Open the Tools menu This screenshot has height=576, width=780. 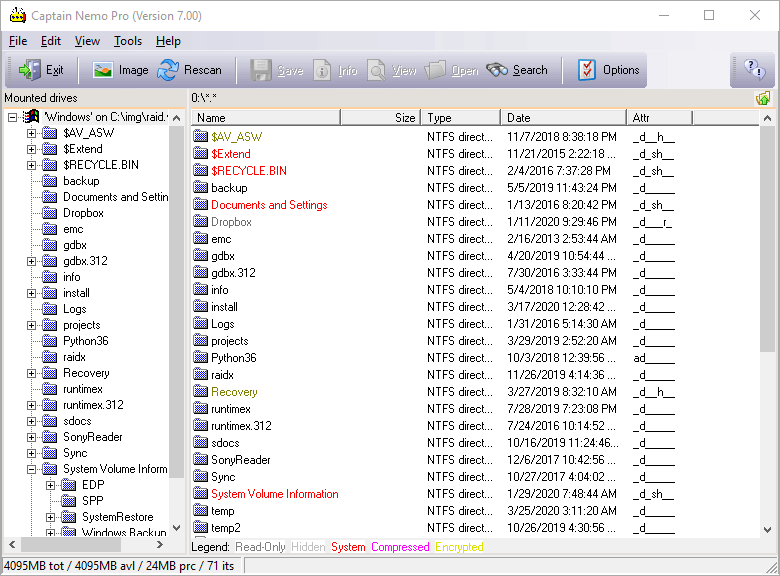pyautogui.click(x=128, y=41)
